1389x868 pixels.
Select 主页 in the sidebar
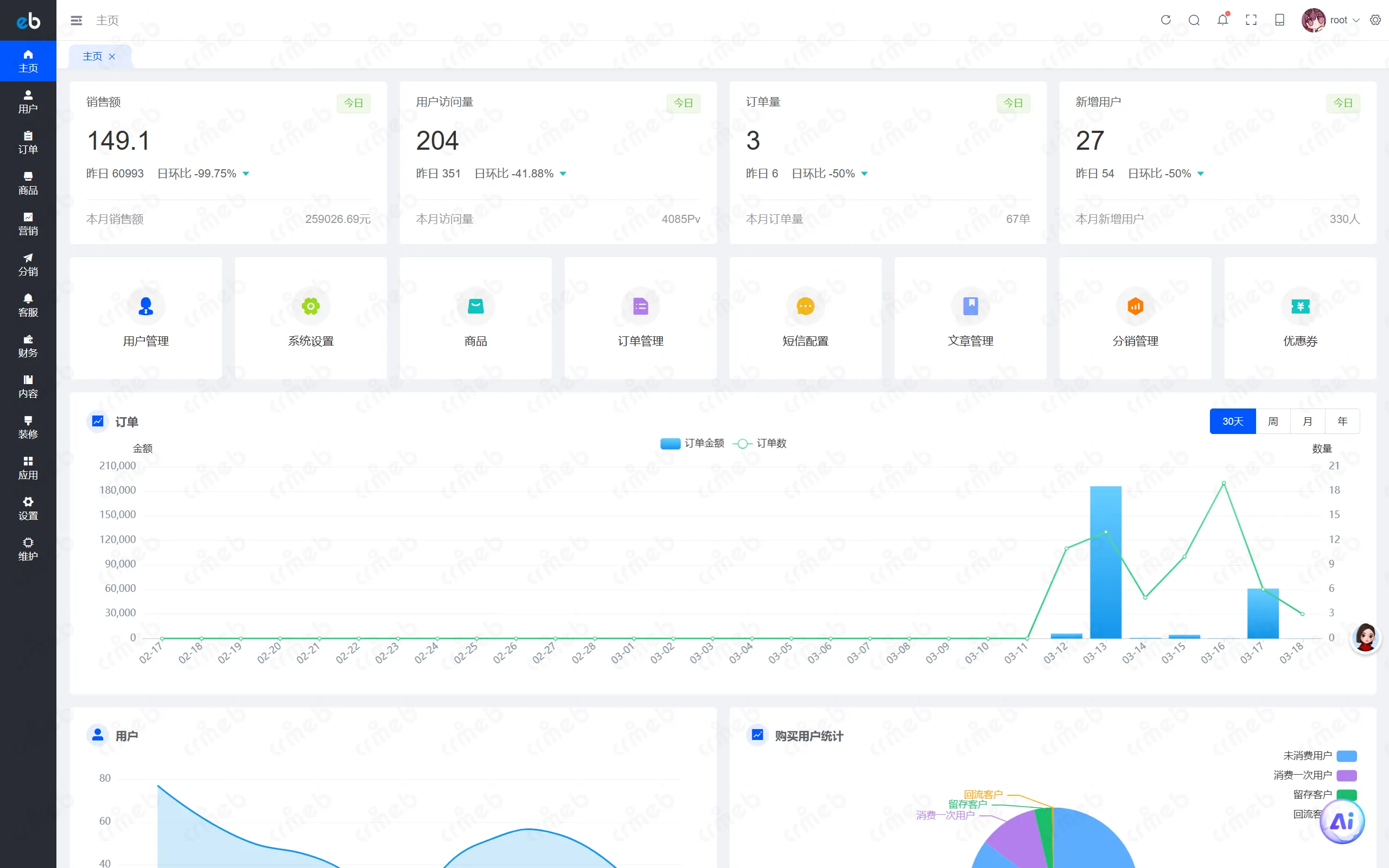(x=28, y=61)
